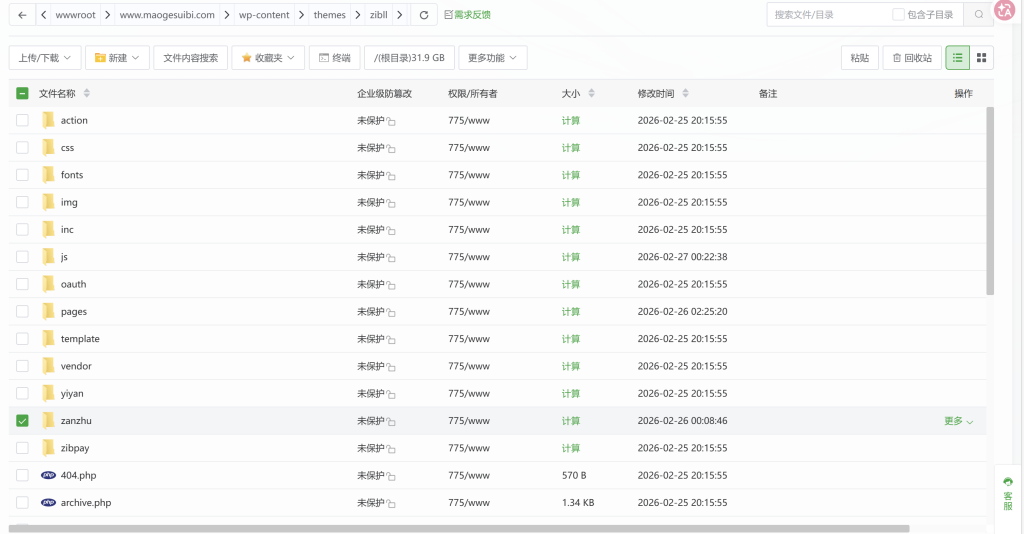Viewport: 1024px width, 534px height.
Task: Open the 新建 dropdown
Action: [117, 57]
